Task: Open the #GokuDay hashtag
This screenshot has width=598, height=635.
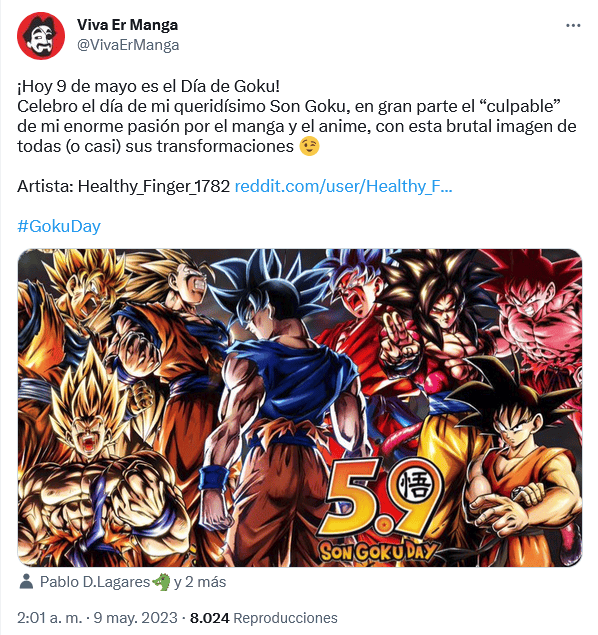Action: (x=59, y=226)
